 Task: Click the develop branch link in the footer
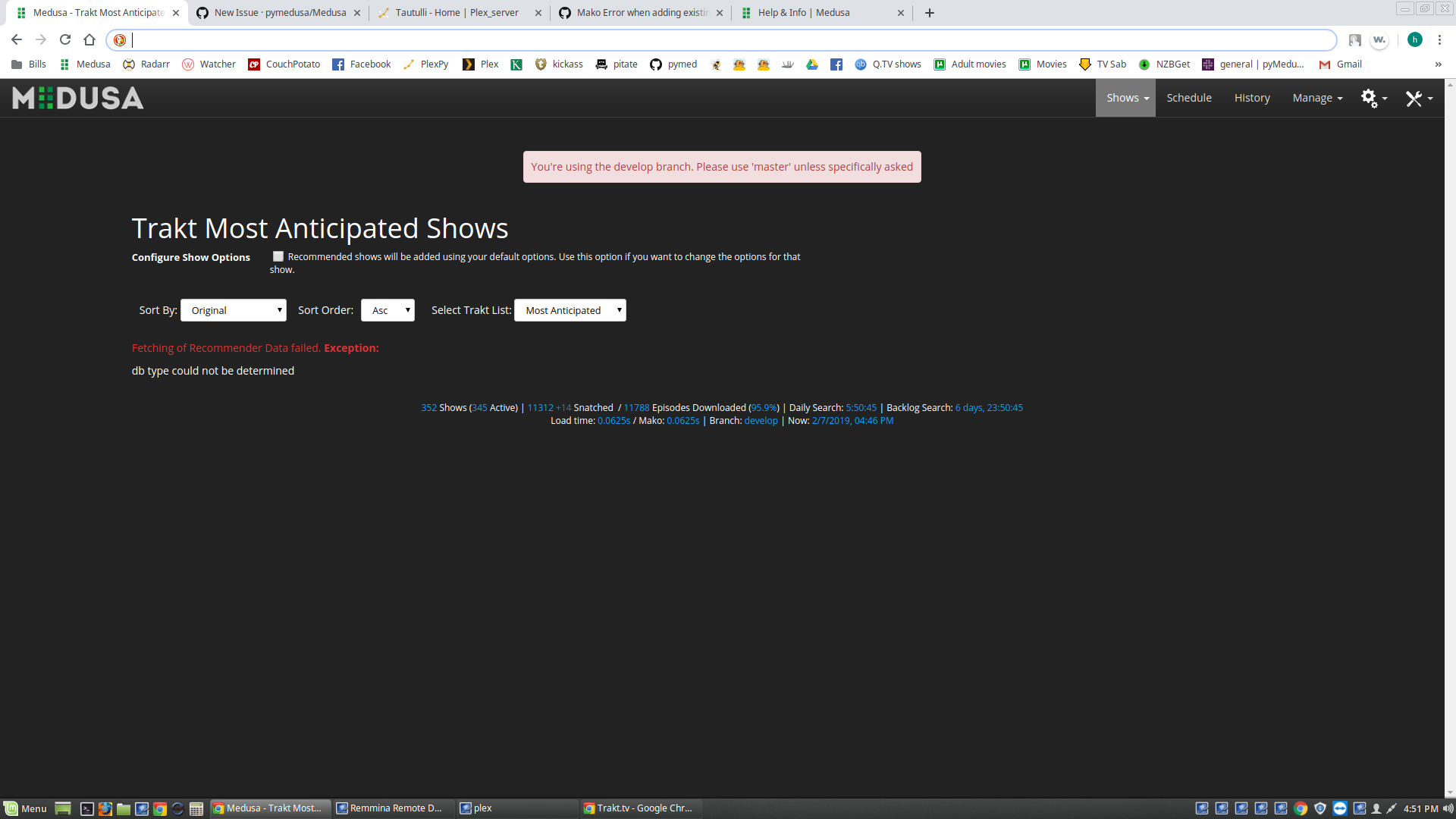click(x=761, y=420)
